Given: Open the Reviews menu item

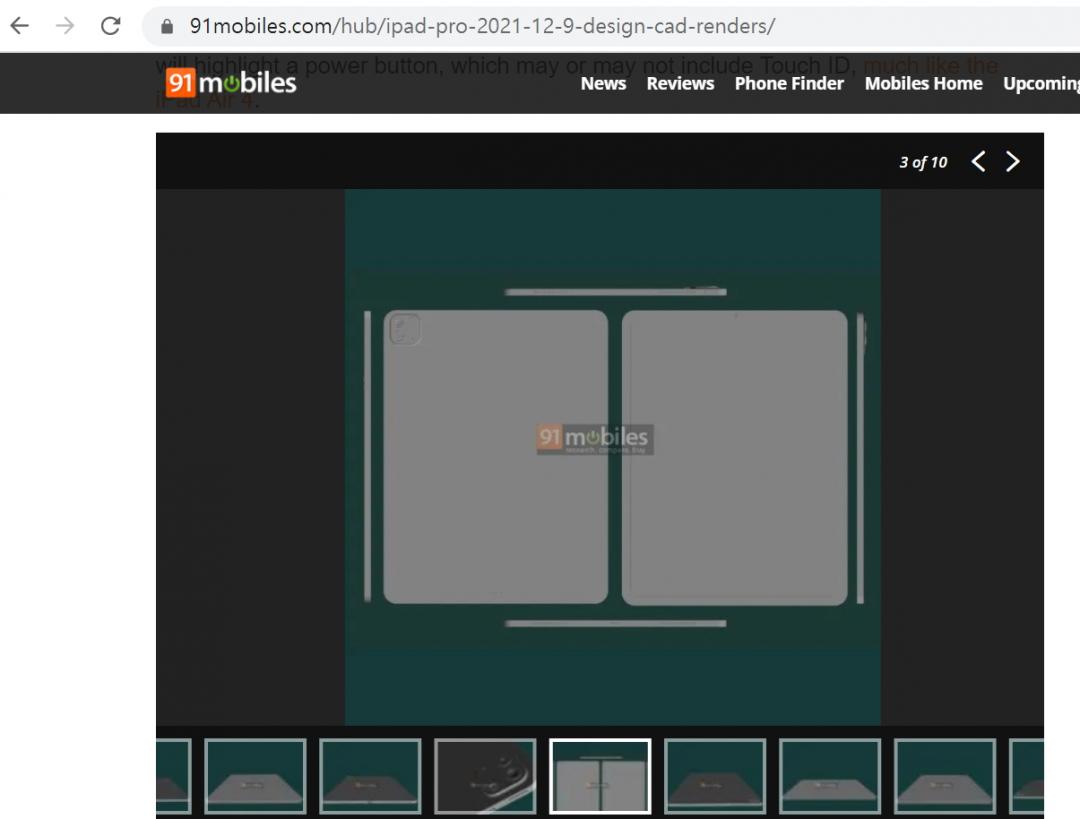Looking at the screenshot, I should pyautogui.click(x=680, y=84).
